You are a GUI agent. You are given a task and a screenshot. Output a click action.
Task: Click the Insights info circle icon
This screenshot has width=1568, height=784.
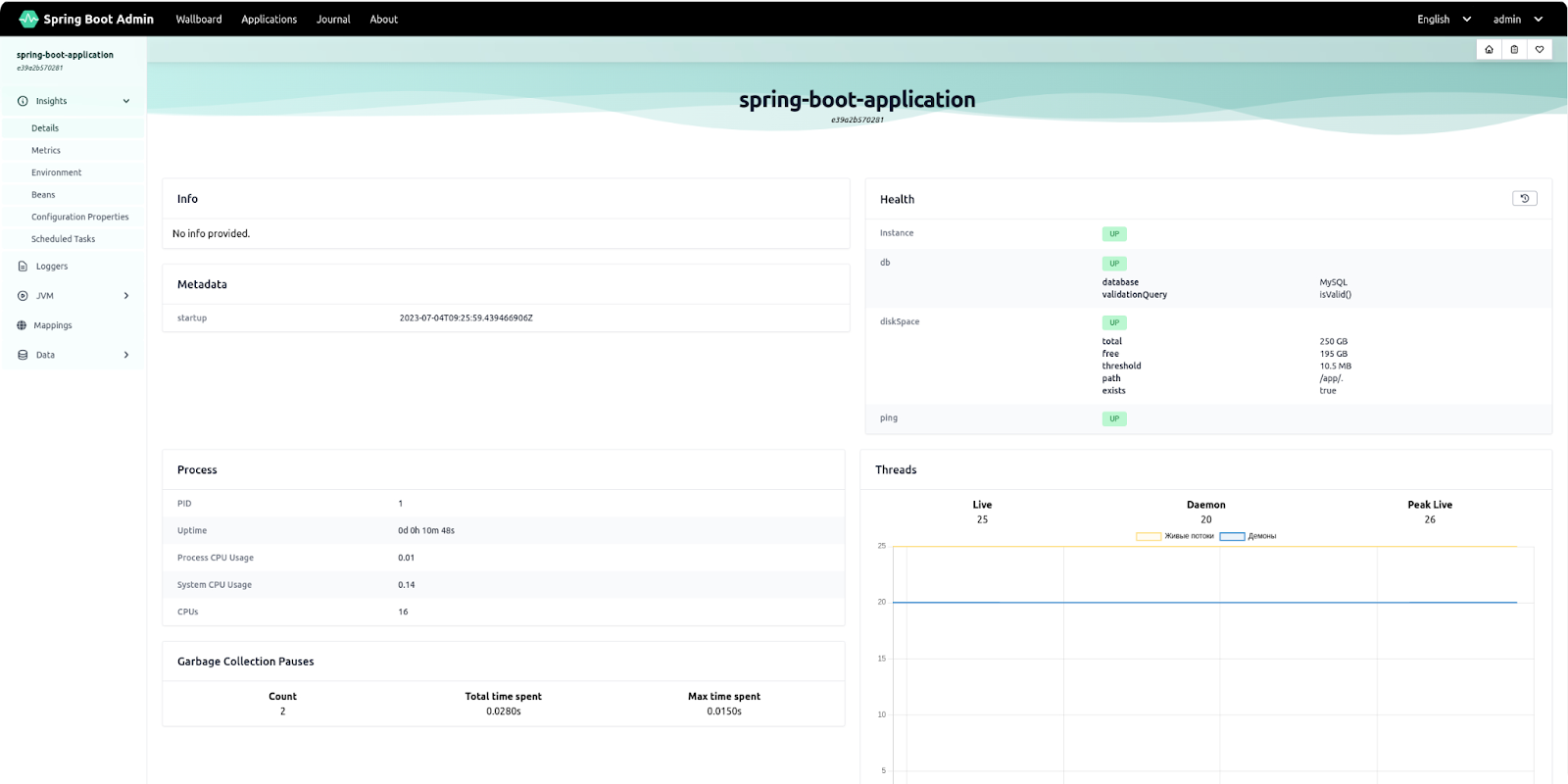pos(23,101)
